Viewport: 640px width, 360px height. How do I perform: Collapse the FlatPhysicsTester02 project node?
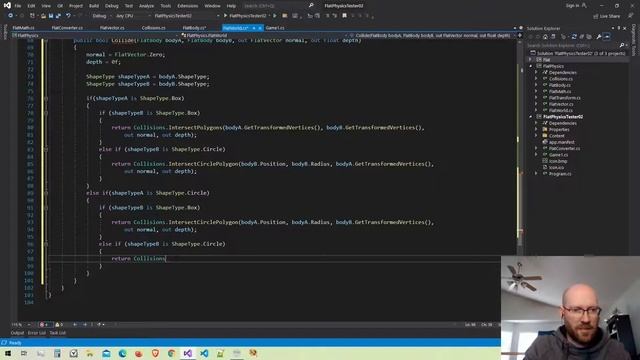pyautogui.click(x=531, y=117)
